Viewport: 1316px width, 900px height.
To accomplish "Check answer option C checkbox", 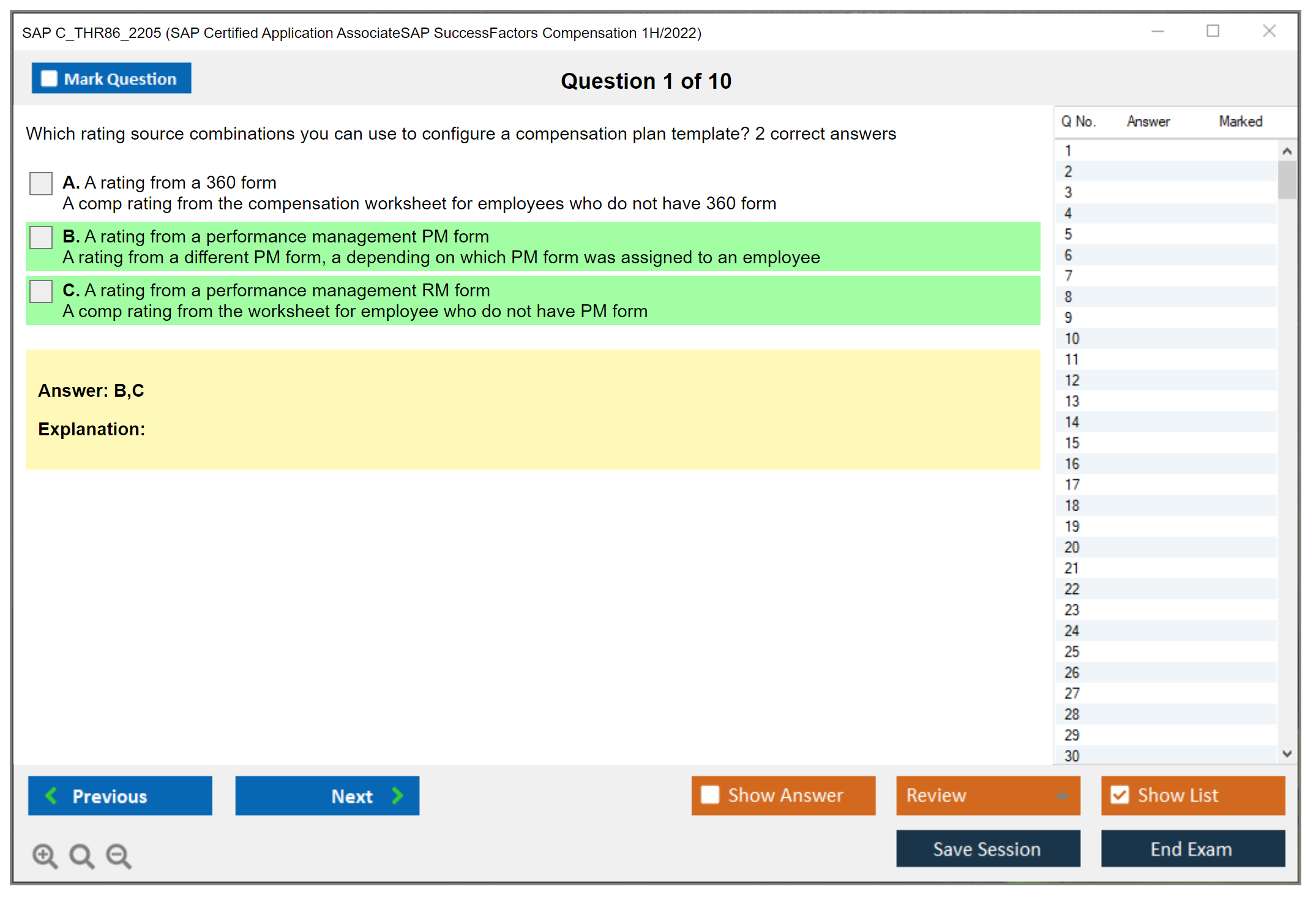I will (x=41, y=291).
